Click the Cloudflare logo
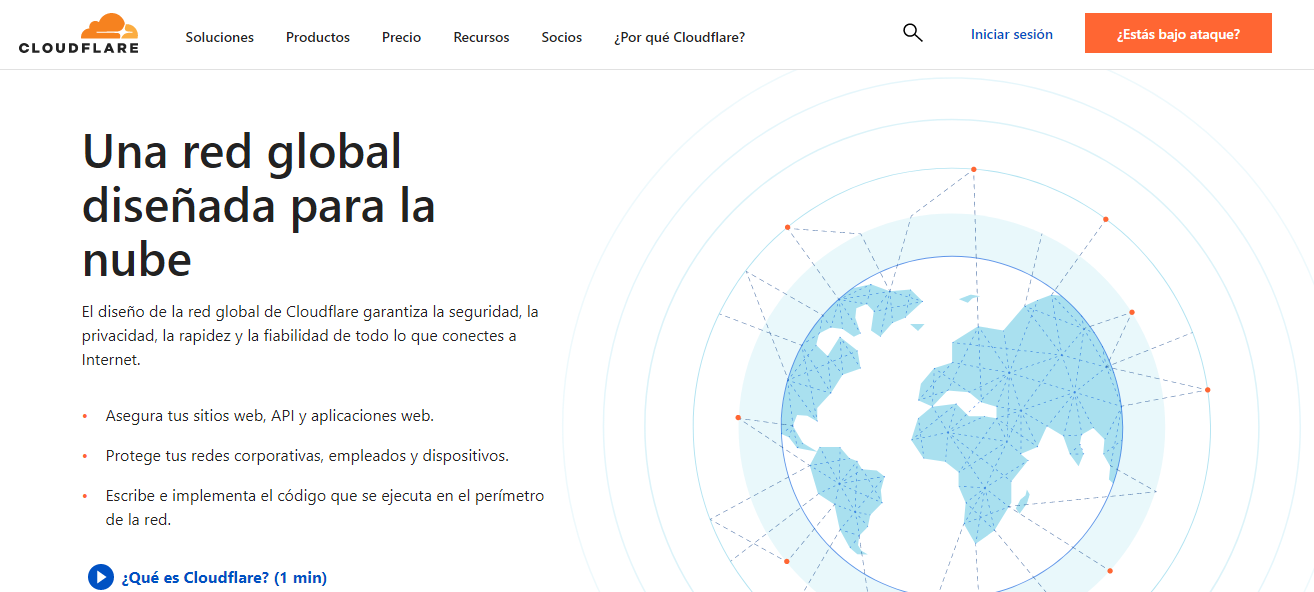 (x=79, y=34)
